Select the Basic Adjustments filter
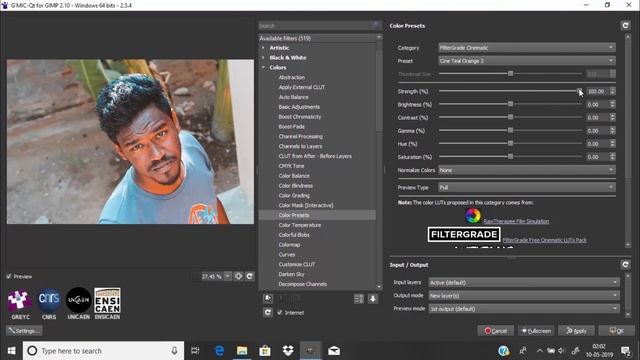This screenshot has width=640, height=360. point(299,107)
